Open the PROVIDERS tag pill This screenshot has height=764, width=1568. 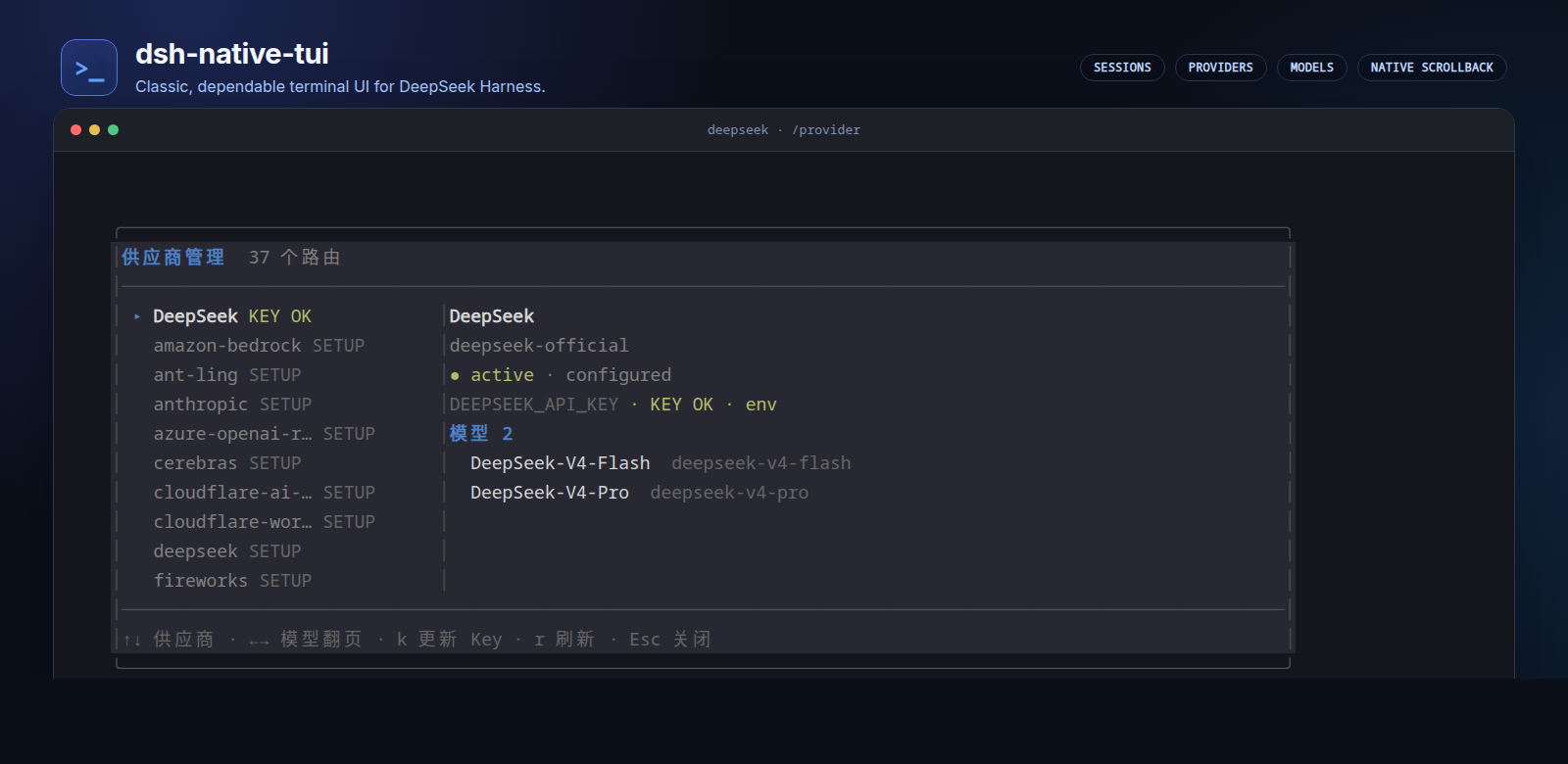click(1220, 68)
